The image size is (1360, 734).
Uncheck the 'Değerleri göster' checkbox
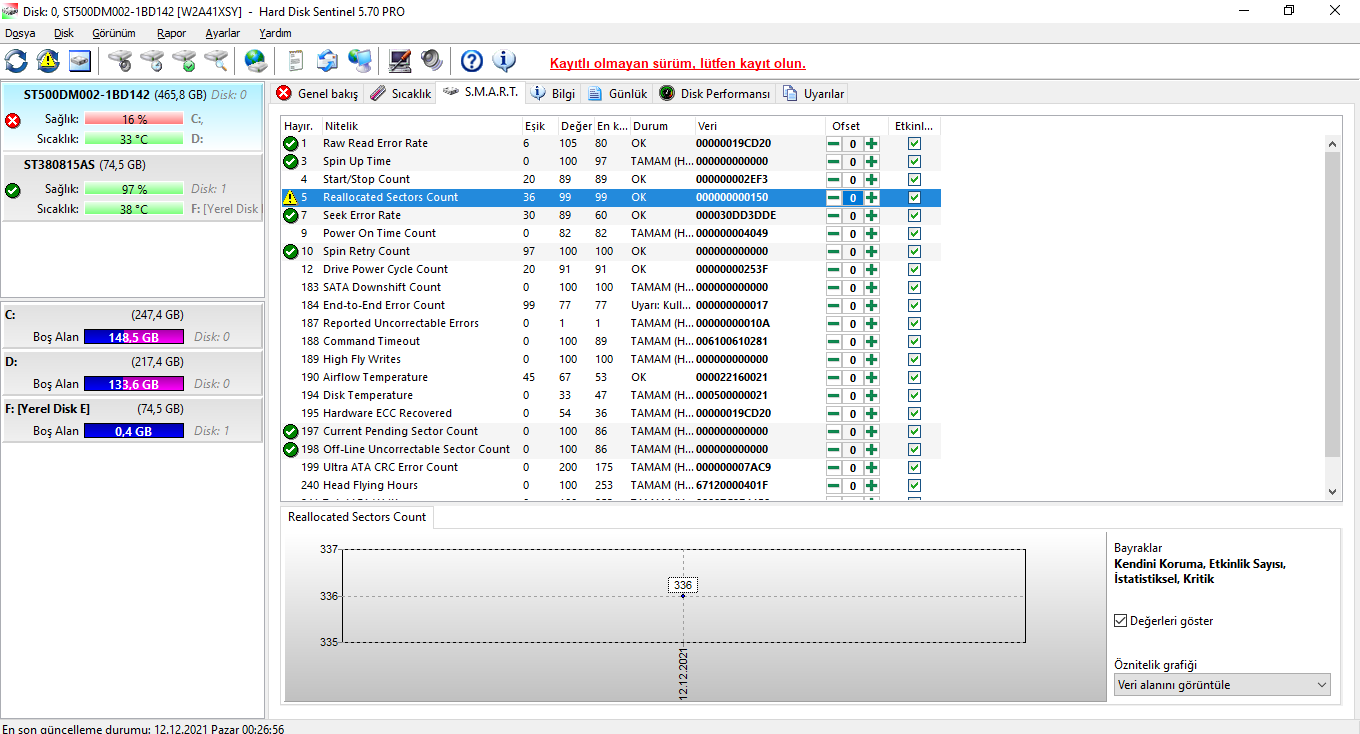tap(1120, 621)
